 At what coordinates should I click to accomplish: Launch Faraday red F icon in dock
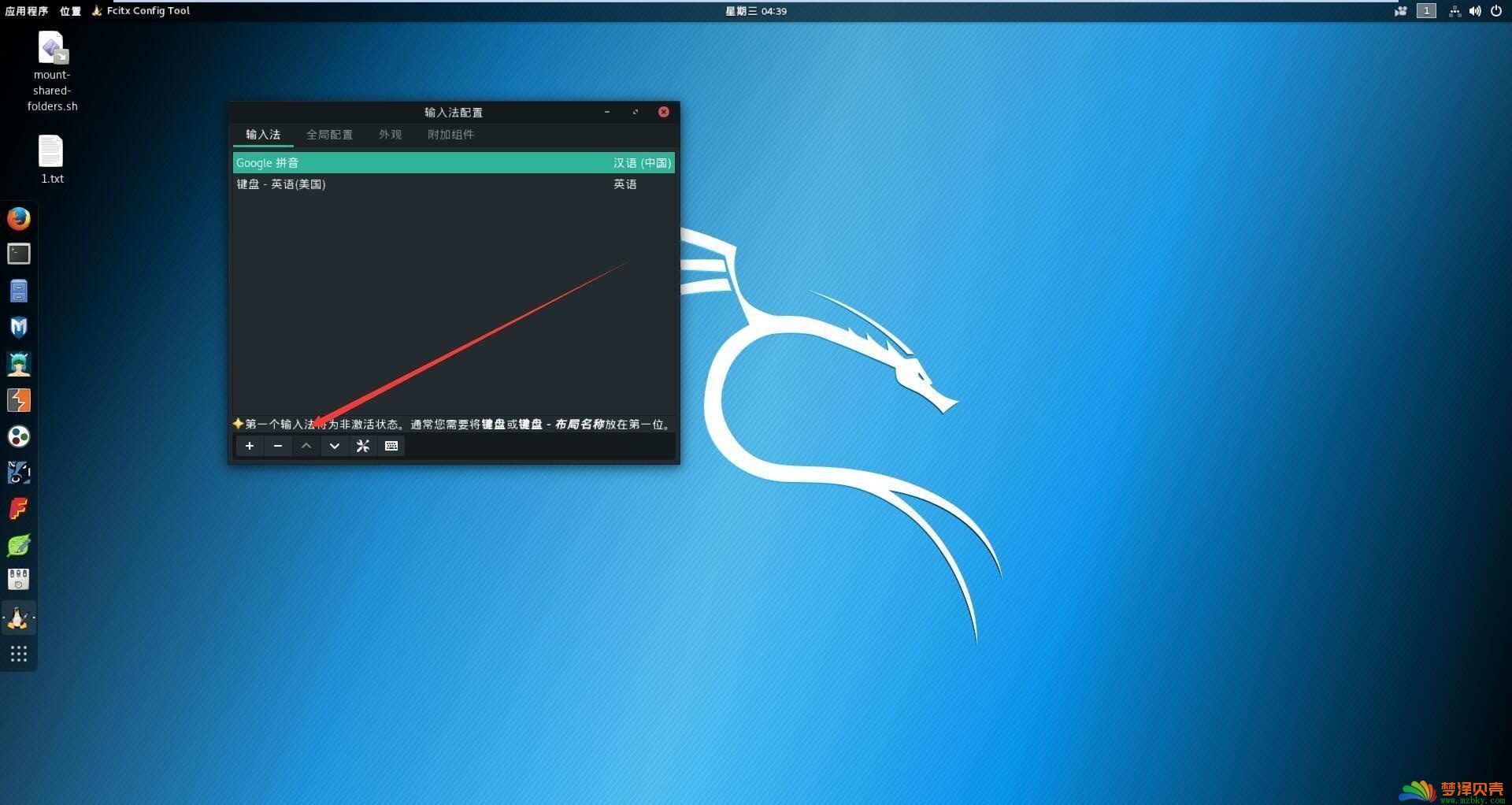click(19, 509)
